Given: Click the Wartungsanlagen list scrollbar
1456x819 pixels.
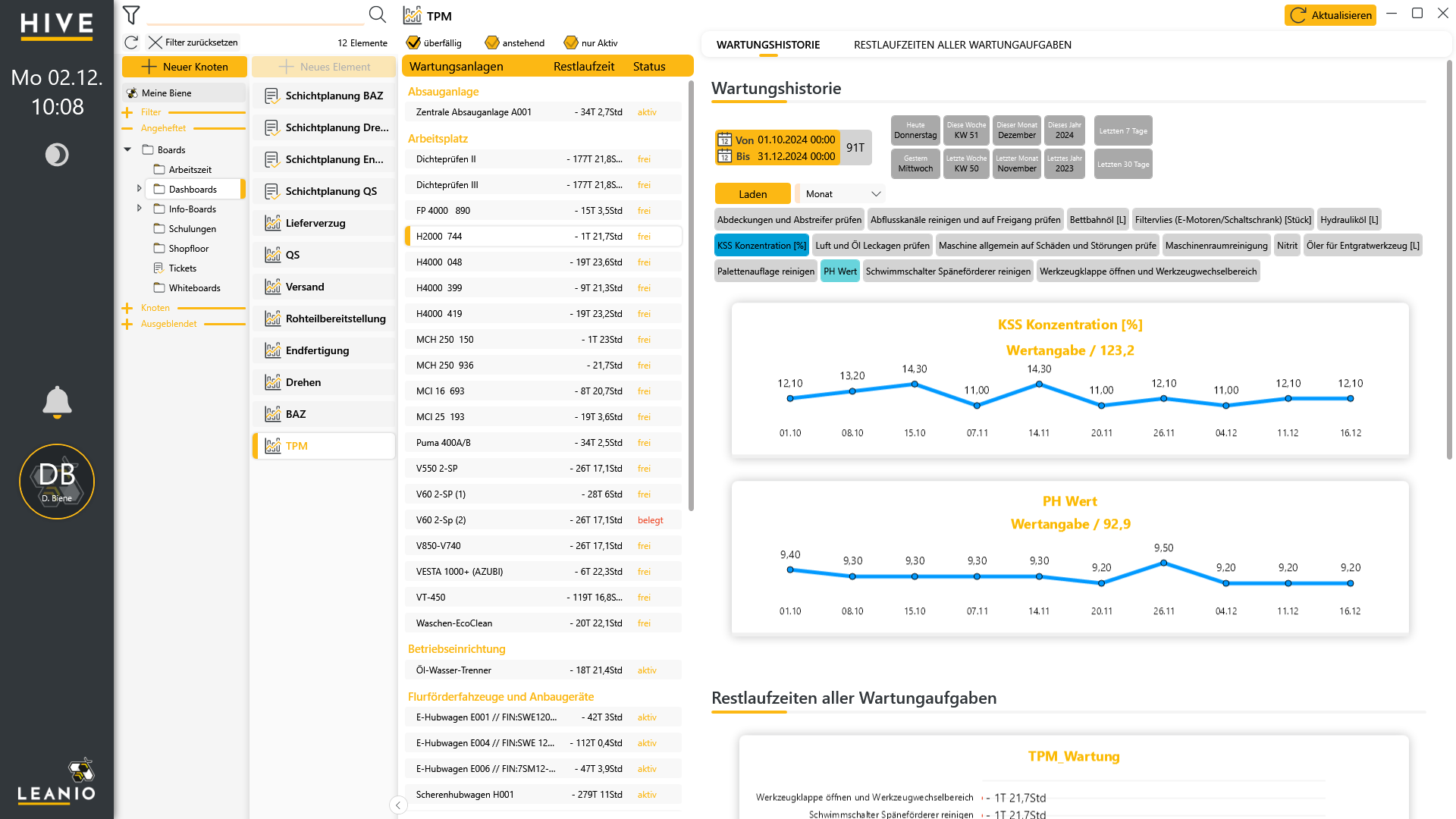Looking at the screenshot, I should 691,296.
